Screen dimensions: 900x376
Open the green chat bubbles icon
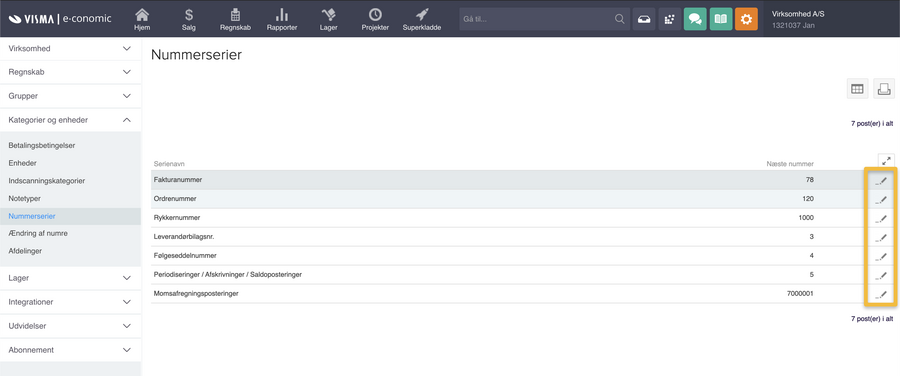tap(695, 19)
